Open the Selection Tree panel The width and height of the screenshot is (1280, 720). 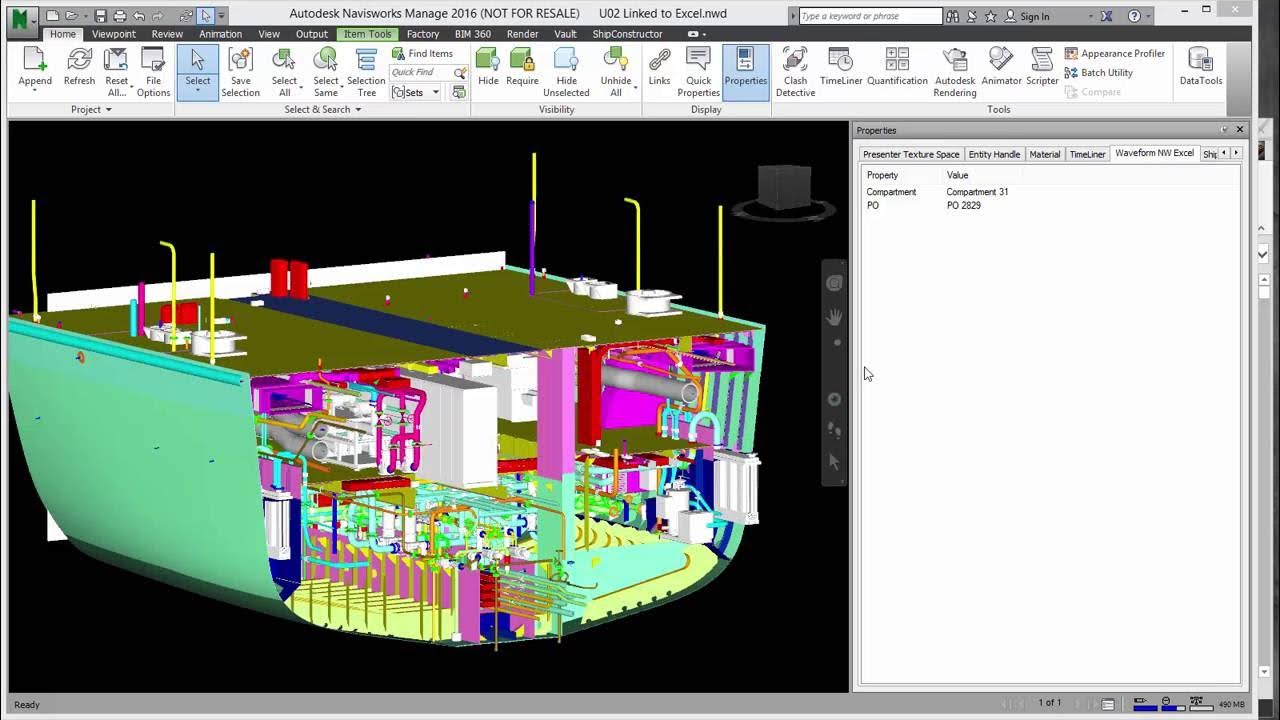(x=366, y=72)
